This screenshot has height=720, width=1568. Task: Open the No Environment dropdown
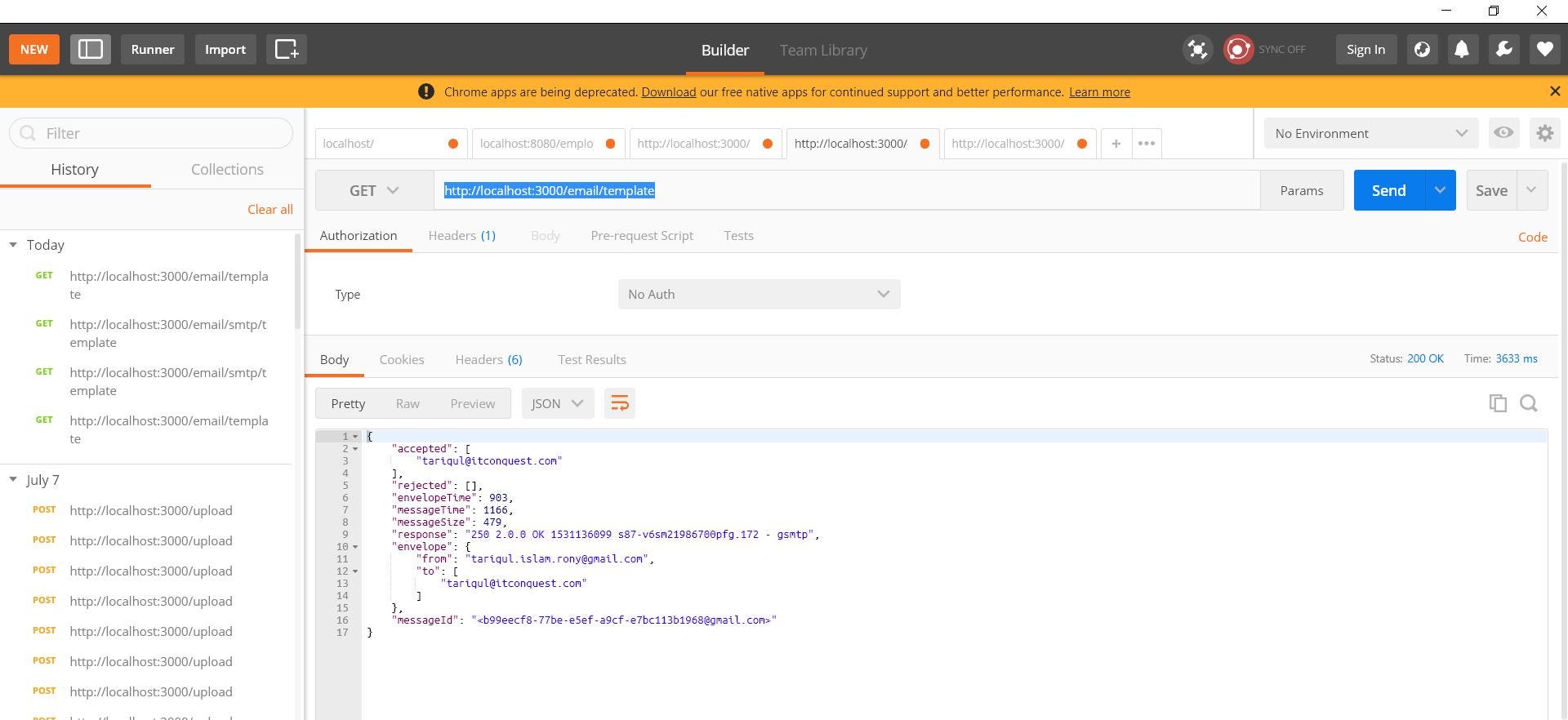click(1371, 133)
